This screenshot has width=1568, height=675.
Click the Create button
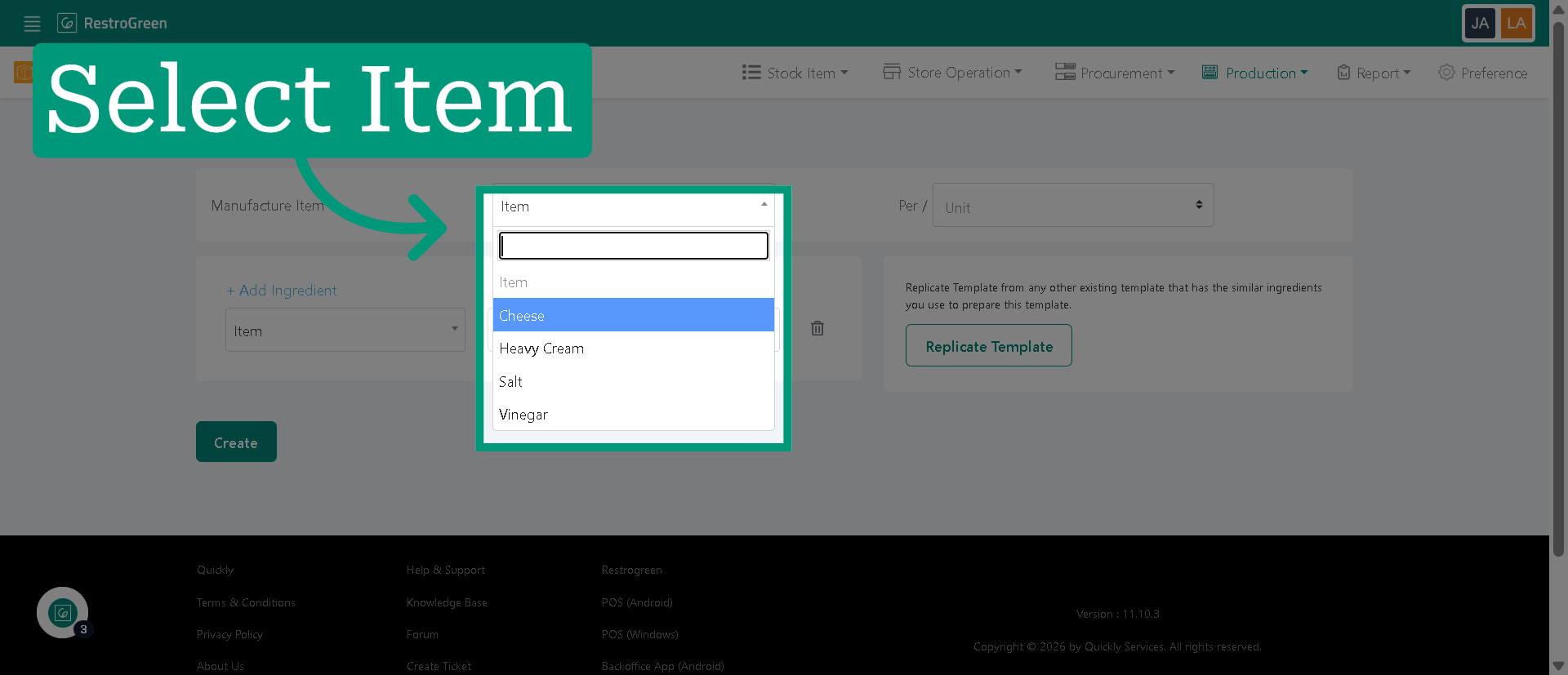236,442
